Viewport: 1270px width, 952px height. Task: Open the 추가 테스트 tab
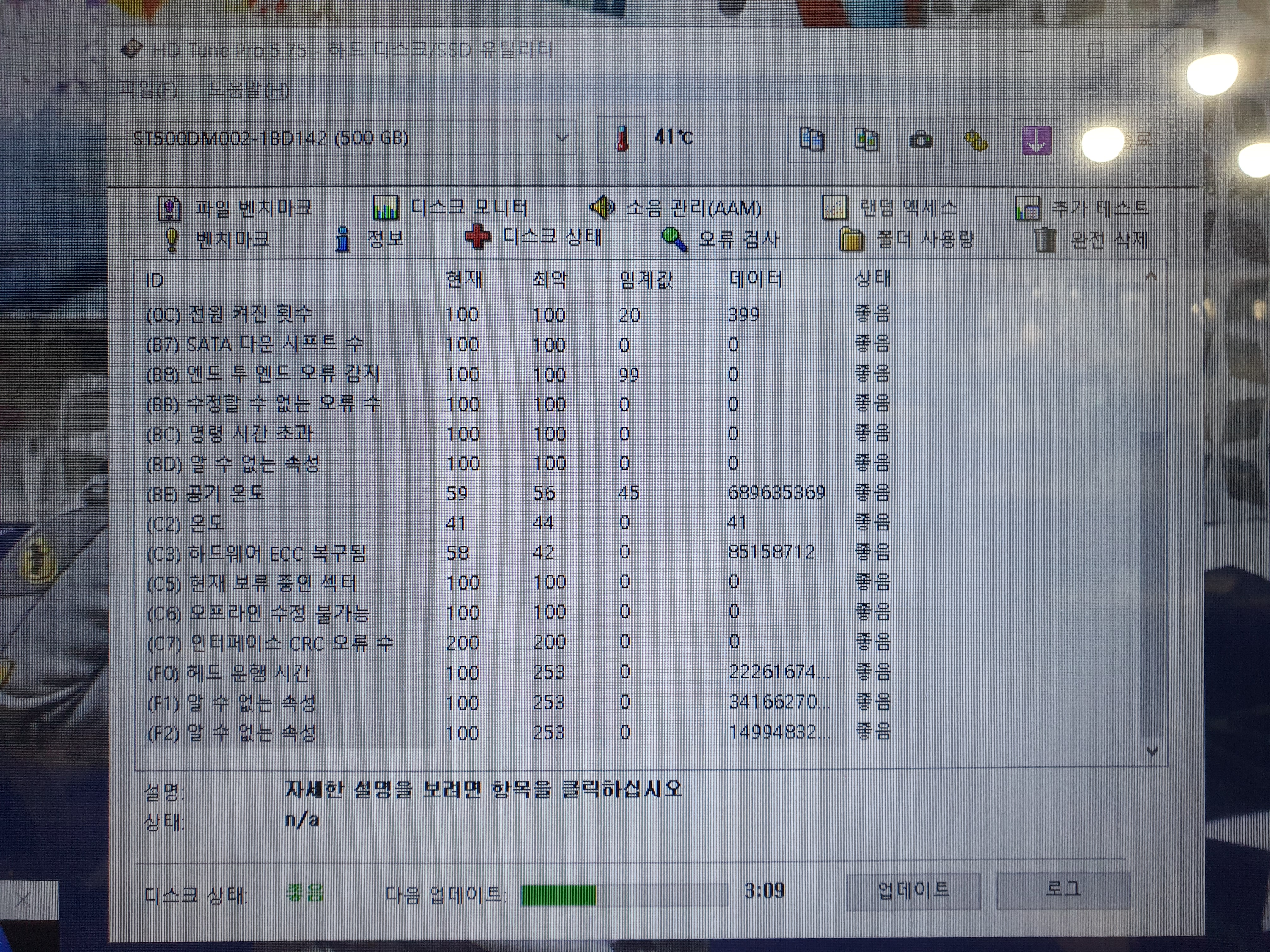click(1082, 208)
